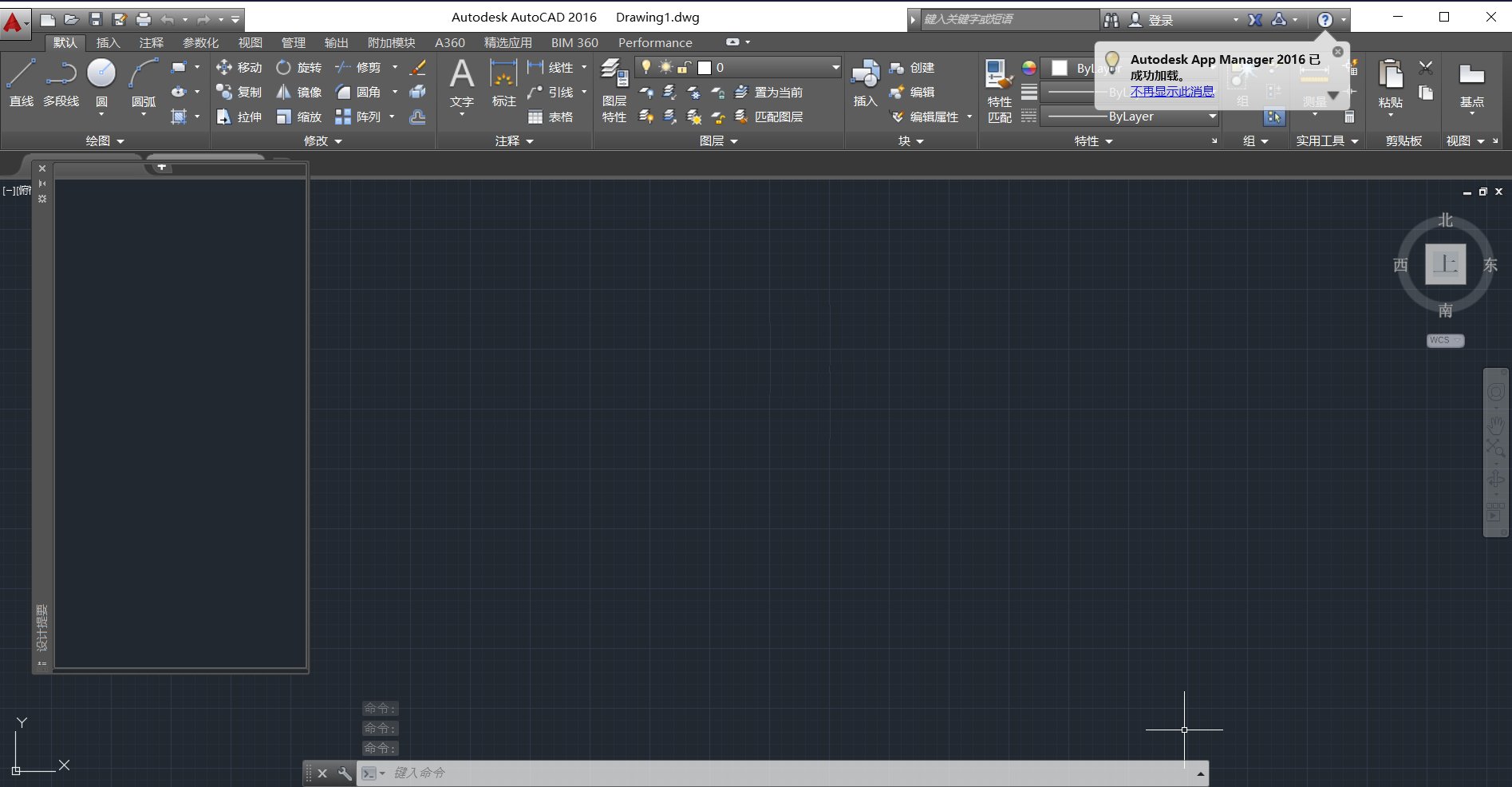Click the 创建 block create tool
Screen dimensions: 1512x787
tap(912, 68)
